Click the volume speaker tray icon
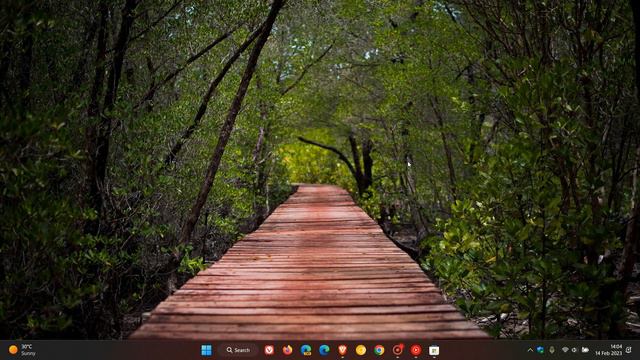The image size is (640, 360). click(x=575, y=350)
